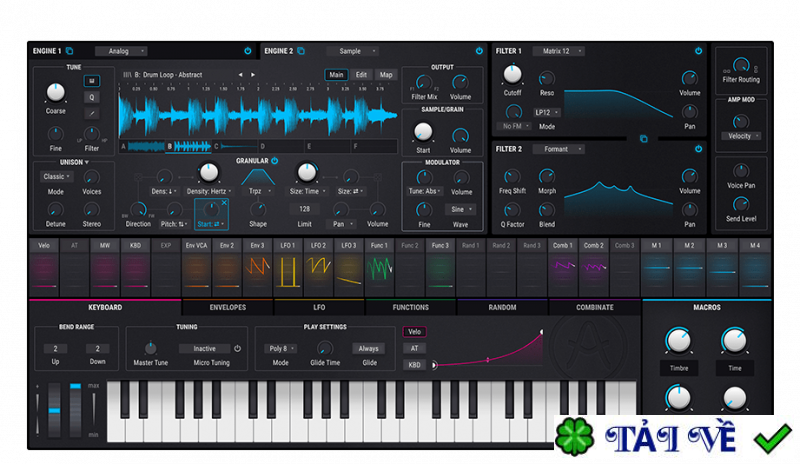Click the Timbre macro knob
Screen dimensions: 800x464
click(679, 341)
